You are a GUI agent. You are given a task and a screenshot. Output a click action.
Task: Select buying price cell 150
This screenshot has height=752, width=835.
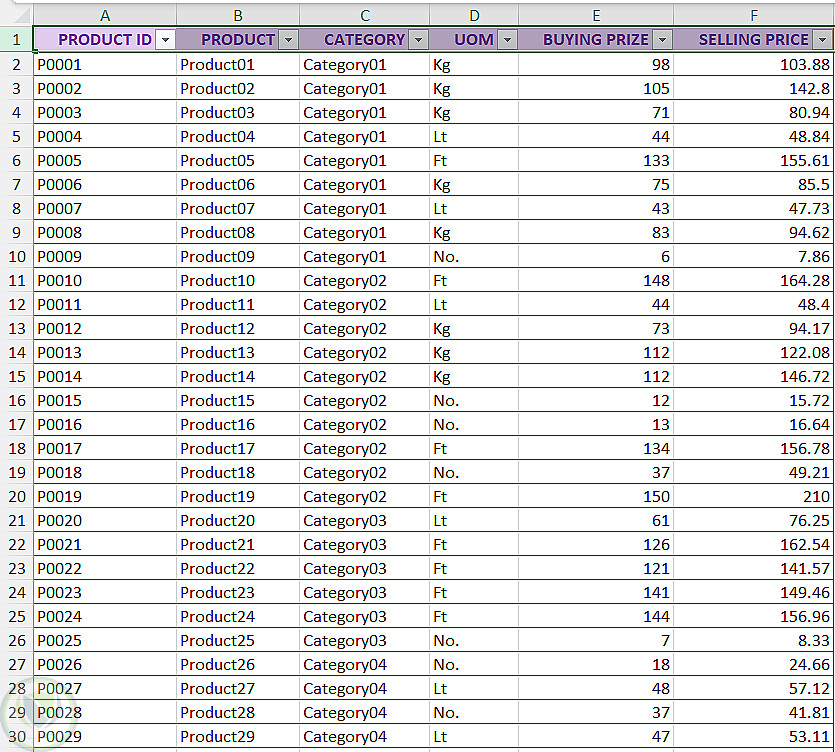coord(596,496)
